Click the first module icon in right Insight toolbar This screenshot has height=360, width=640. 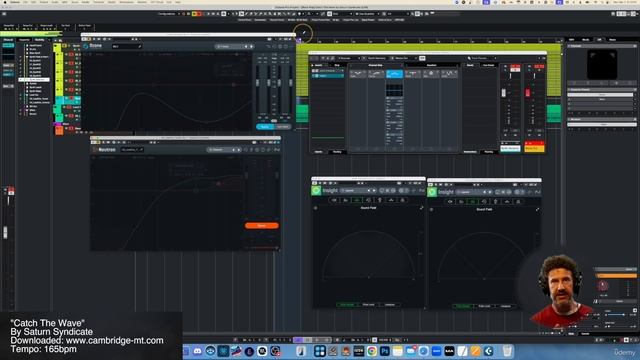point(450,202)
